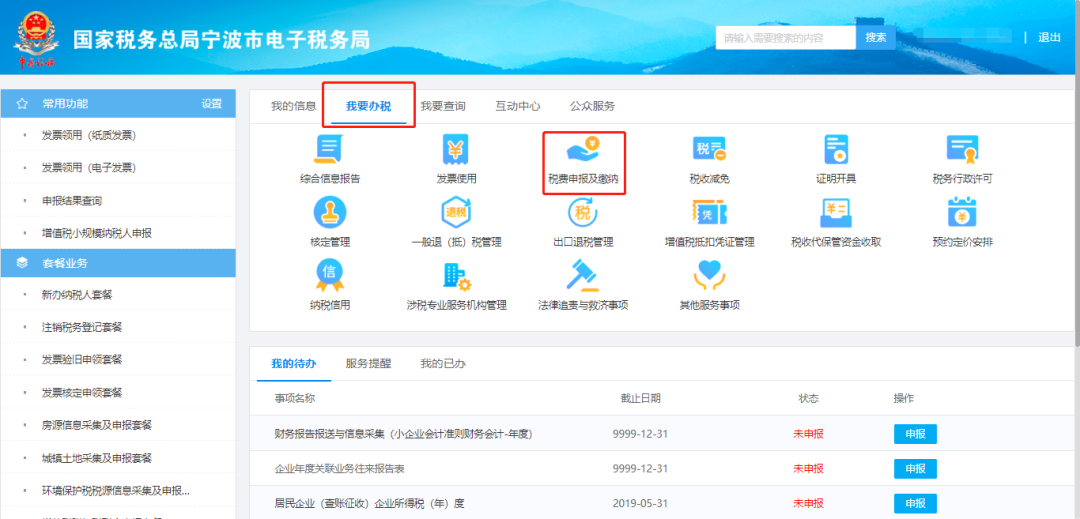Click 退出 to log out
This screenshot has height=519, width=1080.
pyautogui.click(x=1049, y=37)
